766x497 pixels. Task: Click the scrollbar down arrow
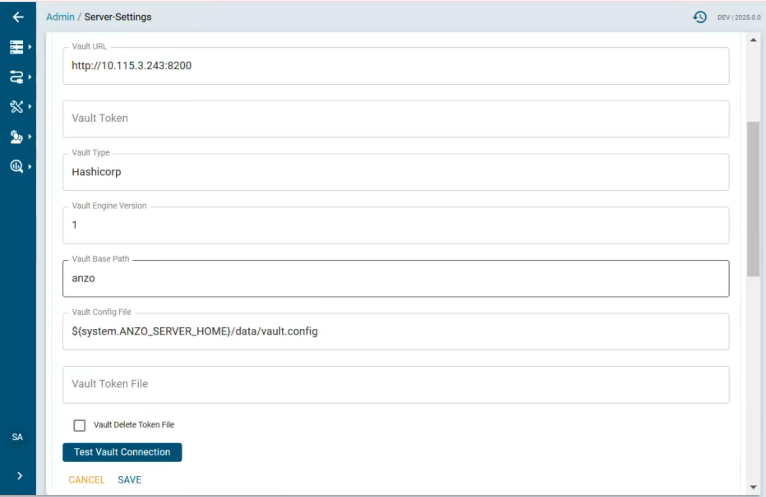[753, 487]
